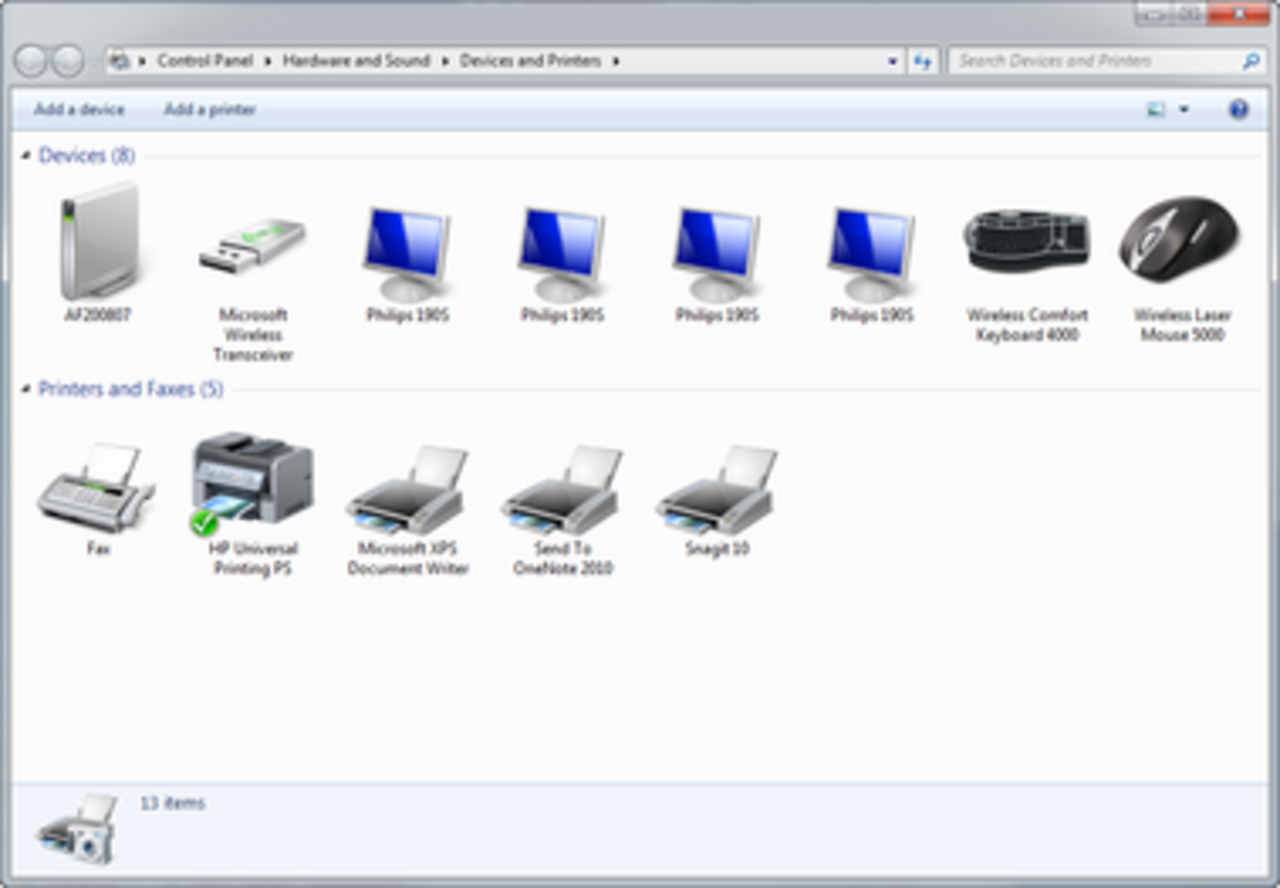Select the Microsoft Wireless Transceiver icon
This screenshot has width=1280, height=888.
253,246
